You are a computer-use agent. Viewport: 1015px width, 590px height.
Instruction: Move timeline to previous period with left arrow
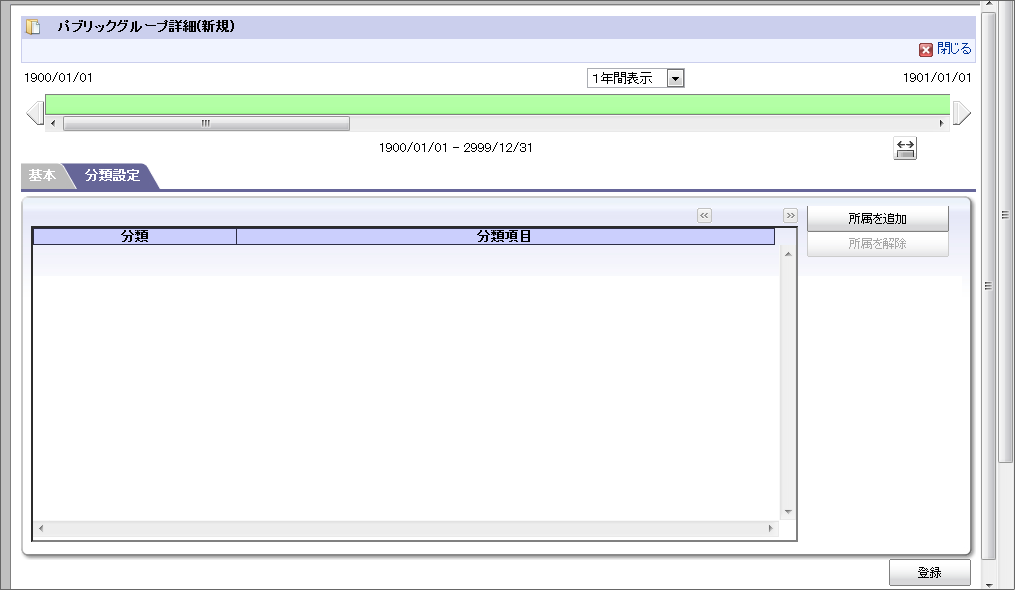35,113
